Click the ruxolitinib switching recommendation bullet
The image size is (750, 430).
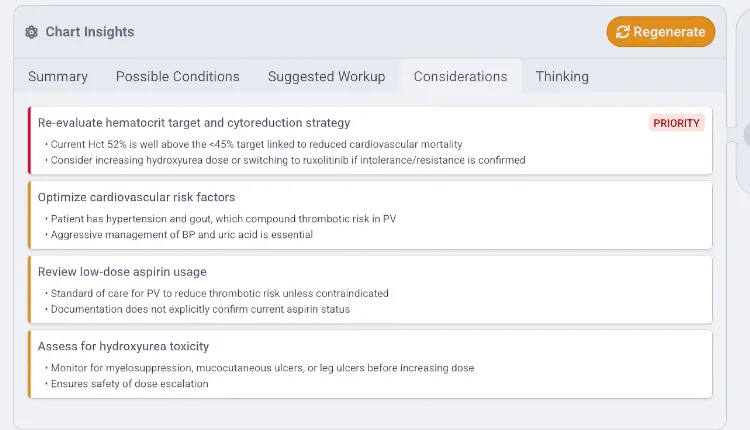pos(288,160)
